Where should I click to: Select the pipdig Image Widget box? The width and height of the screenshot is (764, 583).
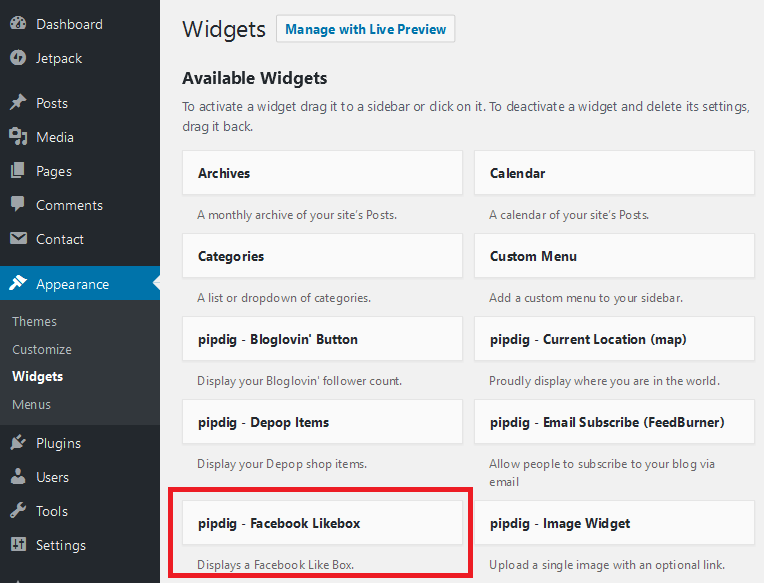pos(614,523)
